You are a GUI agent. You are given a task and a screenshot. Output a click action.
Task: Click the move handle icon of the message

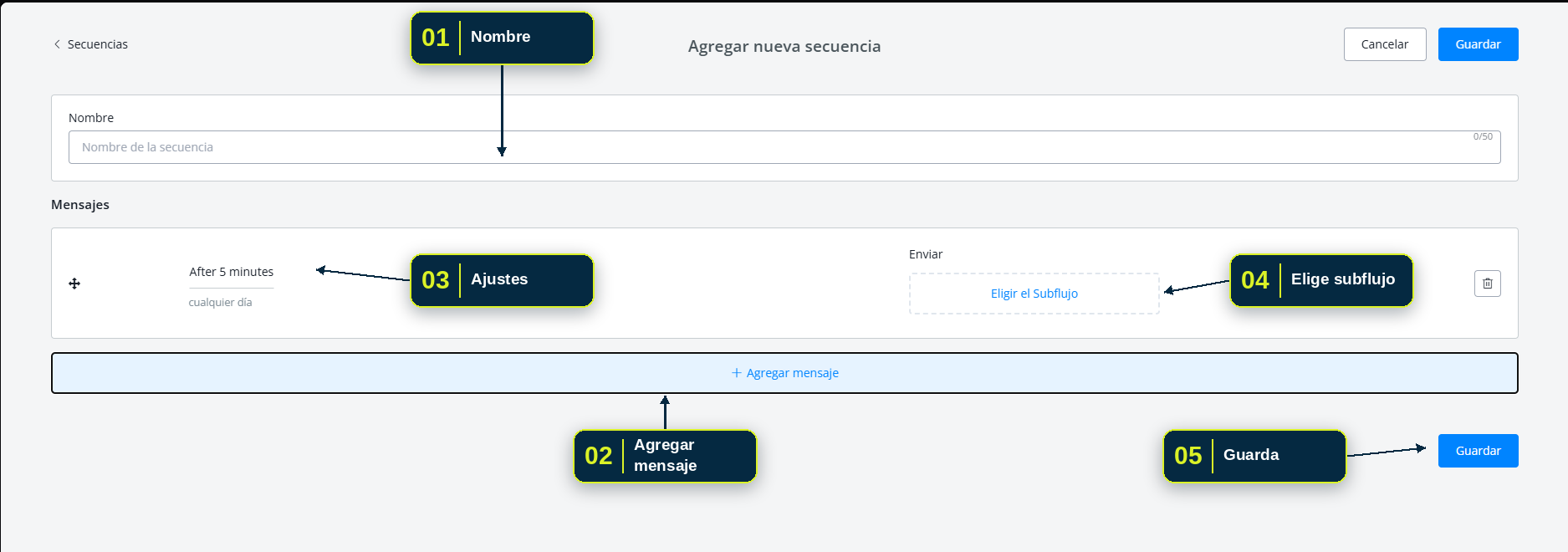74,284
